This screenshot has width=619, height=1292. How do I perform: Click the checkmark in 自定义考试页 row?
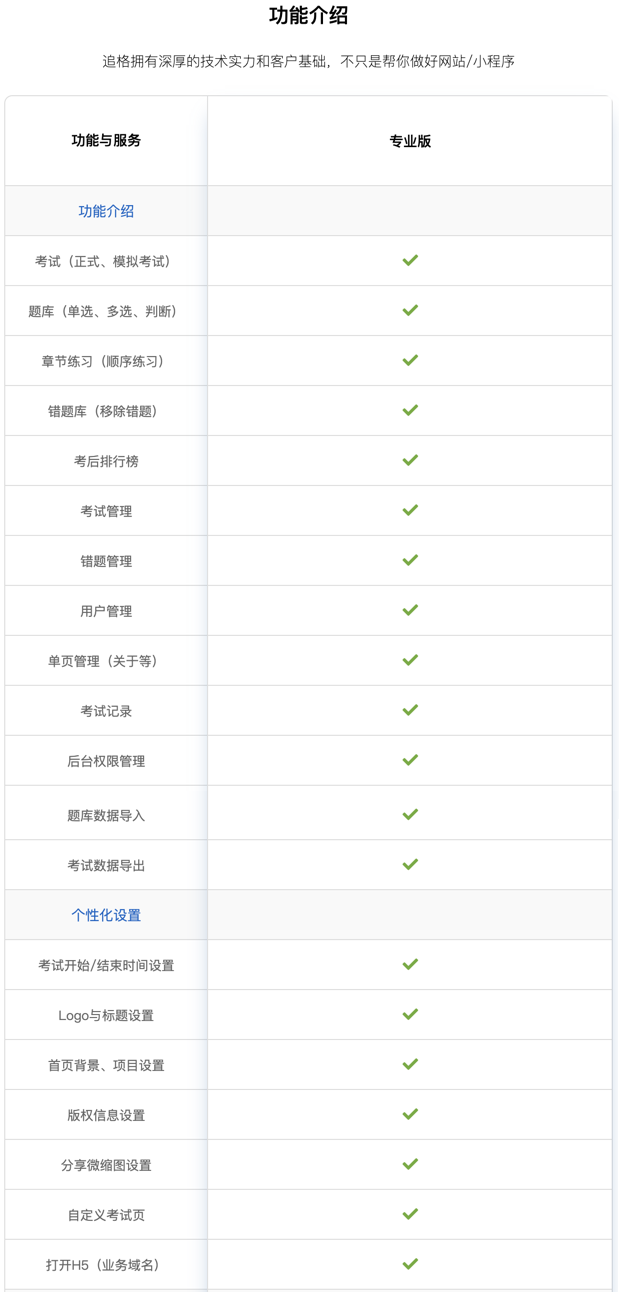410,1214
